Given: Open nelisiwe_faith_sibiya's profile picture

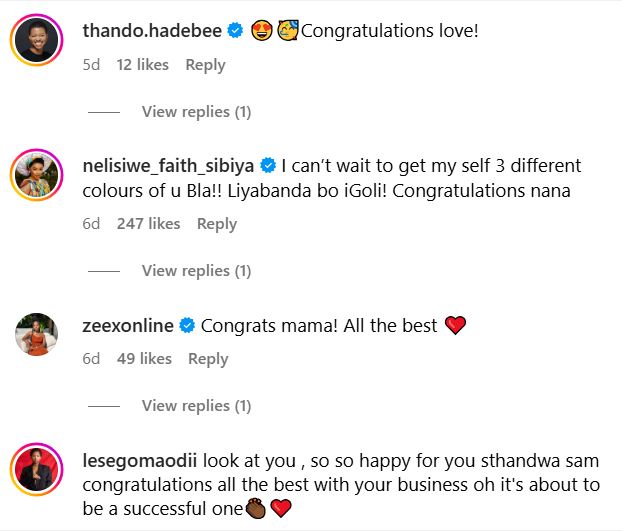Looking at the screenshot, I should tap(34, 177).
